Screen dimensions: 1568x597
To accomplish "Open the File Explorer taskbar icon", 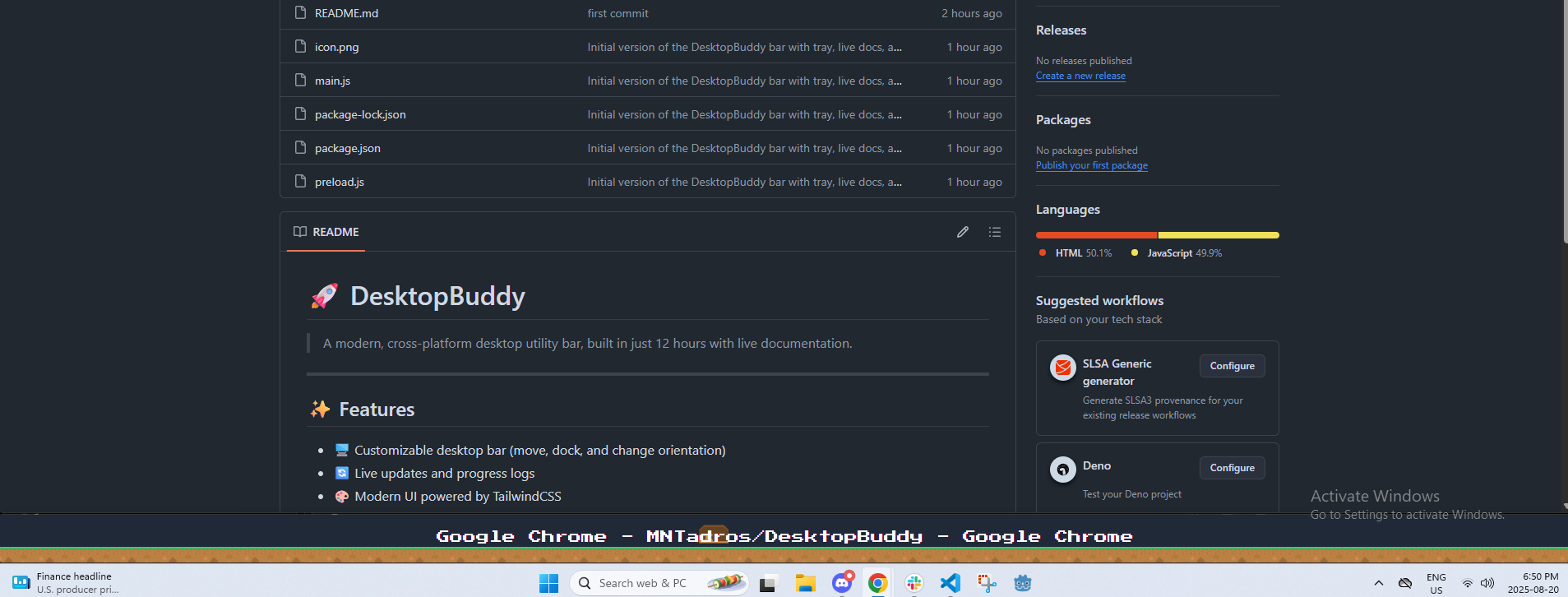I will [x=805, y=583].
